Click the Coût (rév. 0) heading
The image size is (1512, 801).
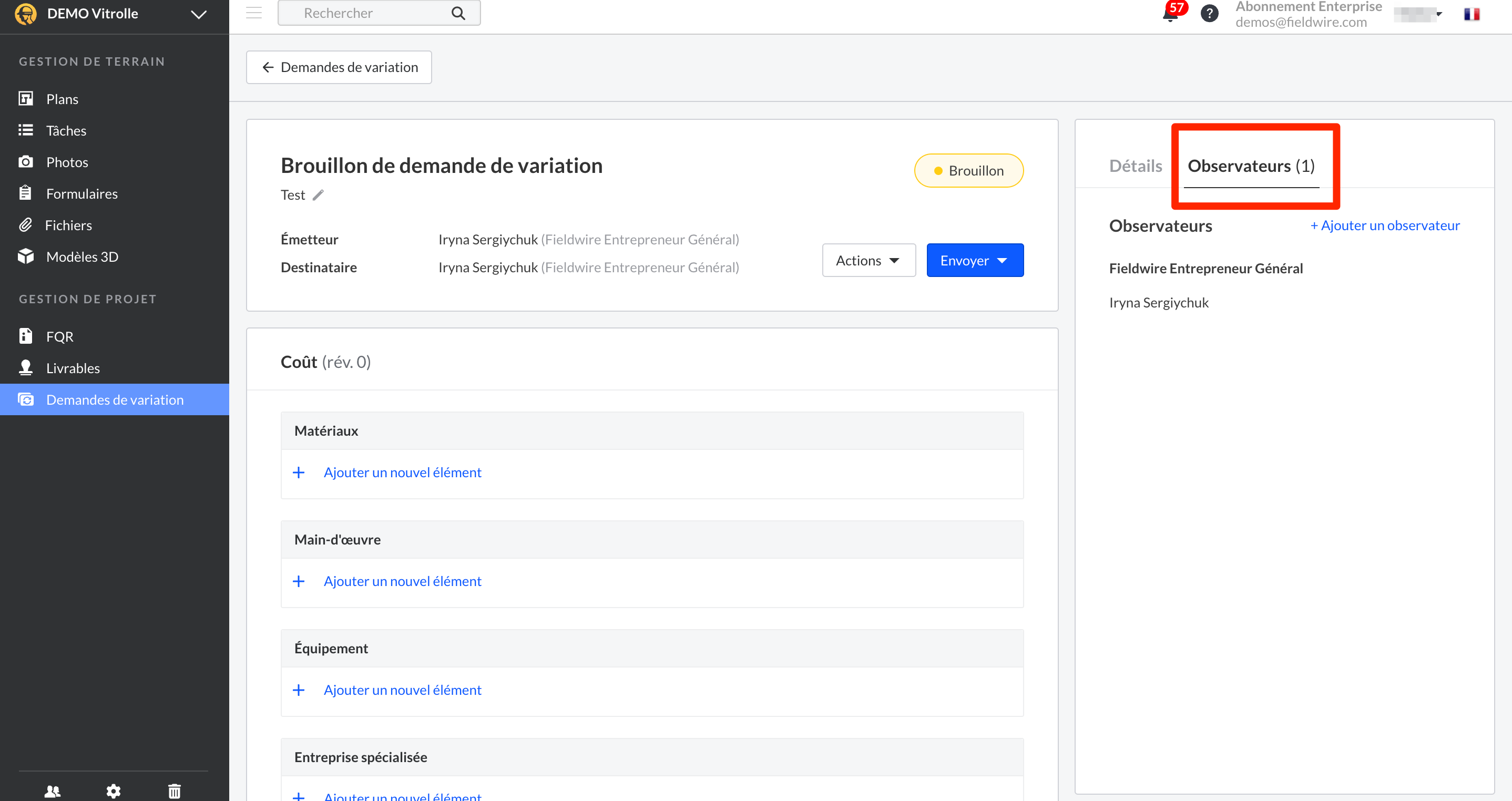coord(325,362)
